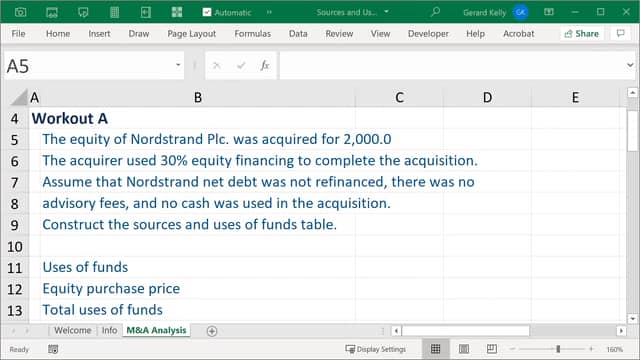Expand the formula bar chevron
The width and height of the screenshot is (640, 360).
630,65
